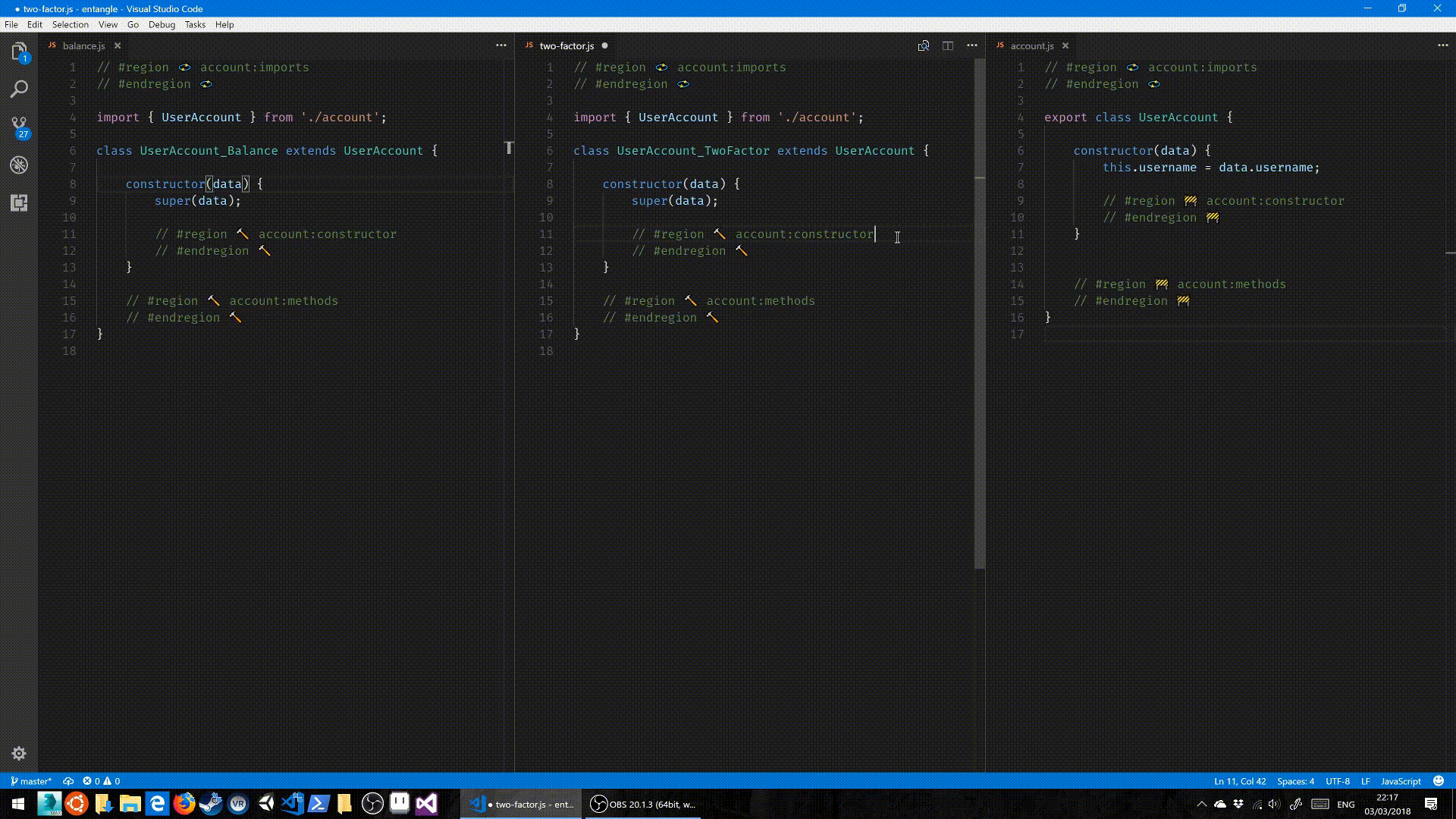Click the master branch indicator

pos(31,781)
